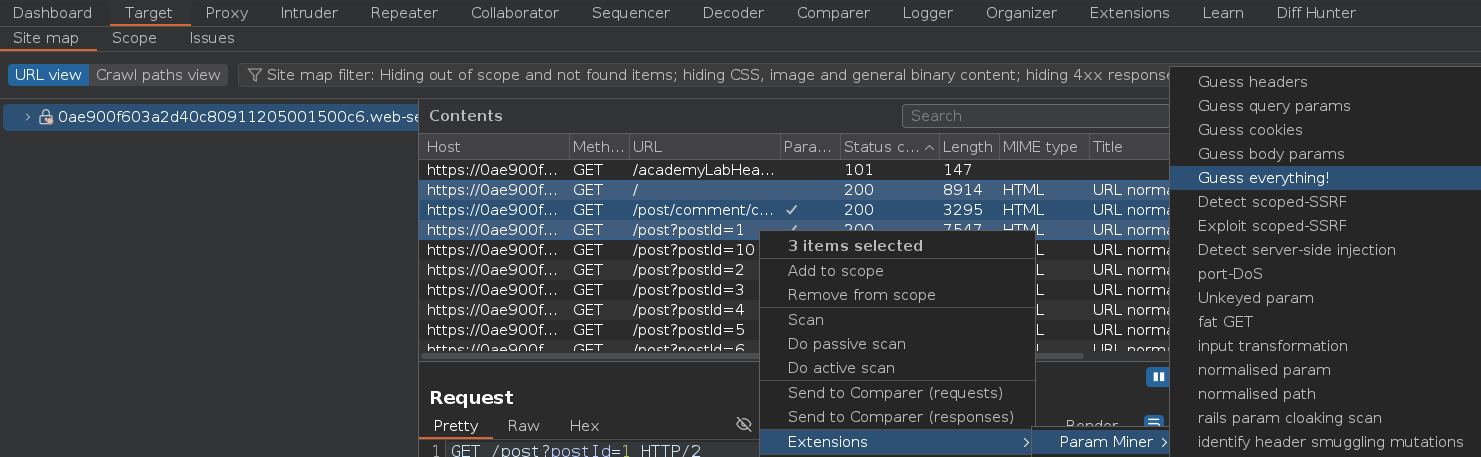Choose Guess everything! from Param Miner menu

[1263, 178]
